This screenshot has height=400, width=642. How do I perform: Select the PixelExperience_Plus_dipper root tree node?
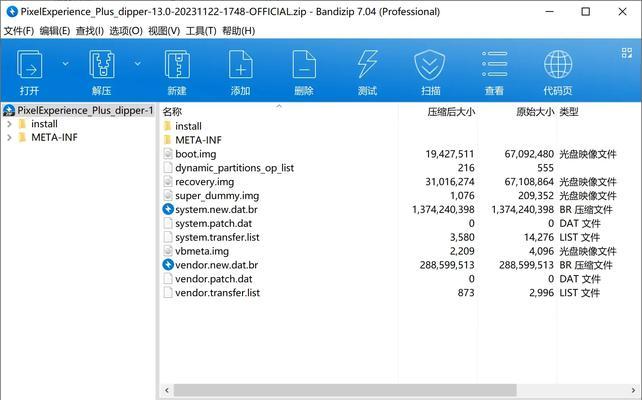coord(78,110)
